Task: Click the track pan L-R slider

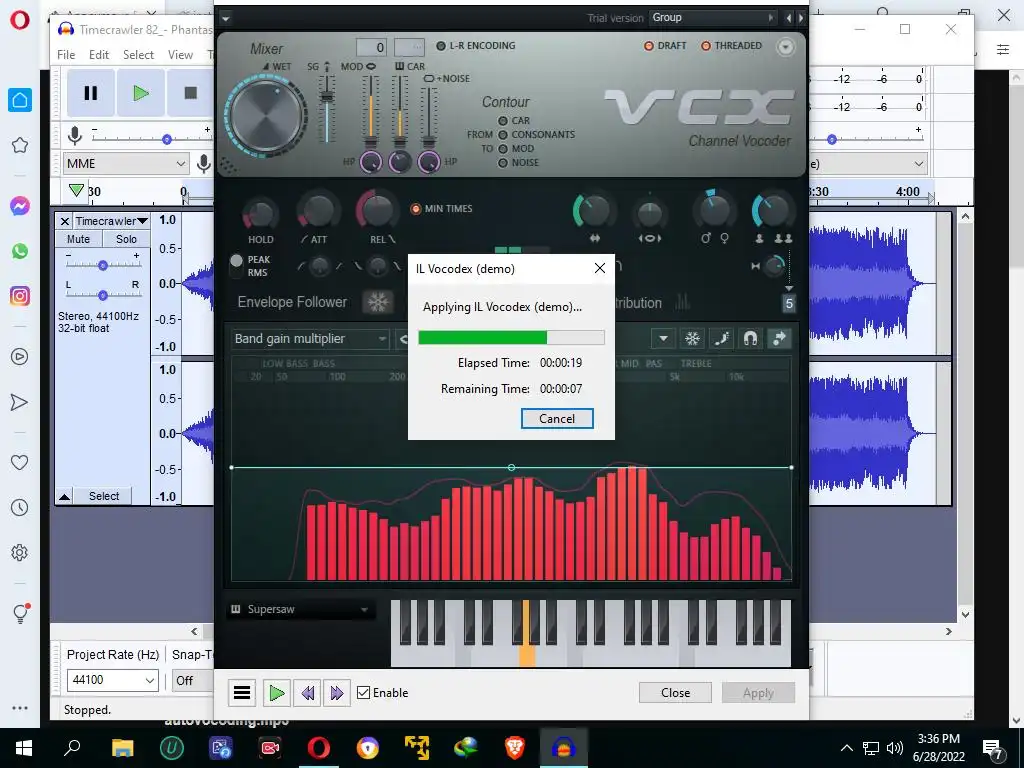Action: click(x=103, y=295)
